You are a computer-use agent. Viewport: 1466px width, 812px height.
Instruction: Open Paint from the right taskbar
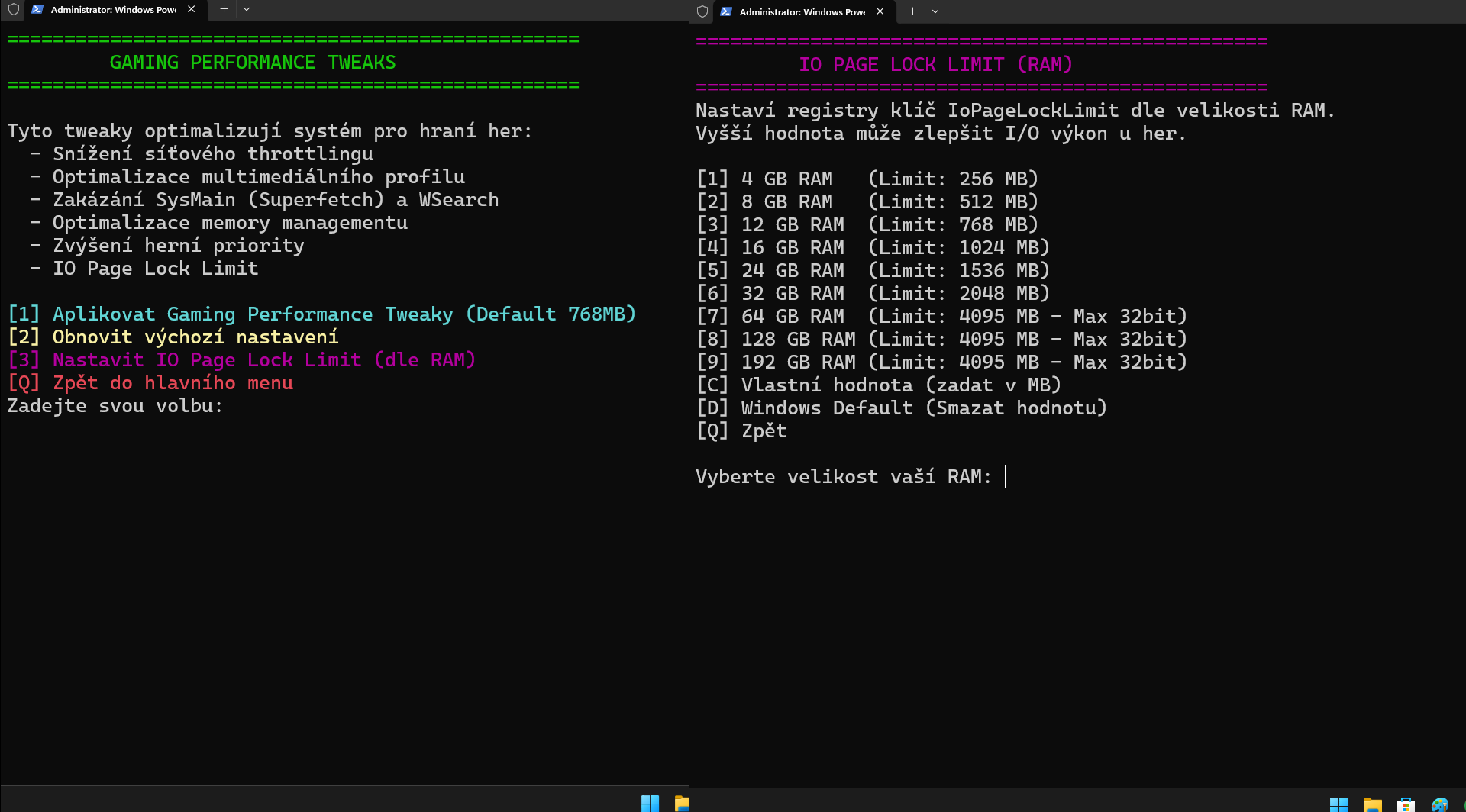pyautogui.click(x=1439, y=804)
